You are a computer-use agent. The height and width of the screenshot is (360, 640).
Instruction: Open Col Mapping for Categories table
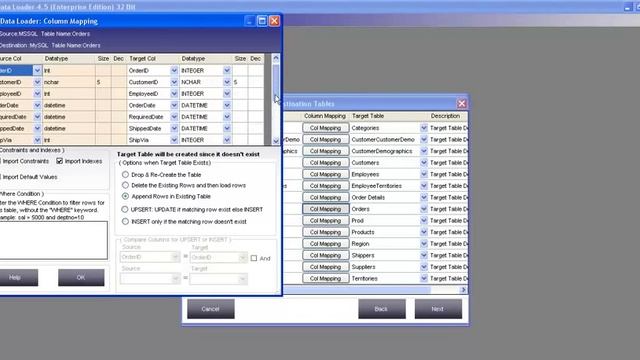(x=325, y=128)
